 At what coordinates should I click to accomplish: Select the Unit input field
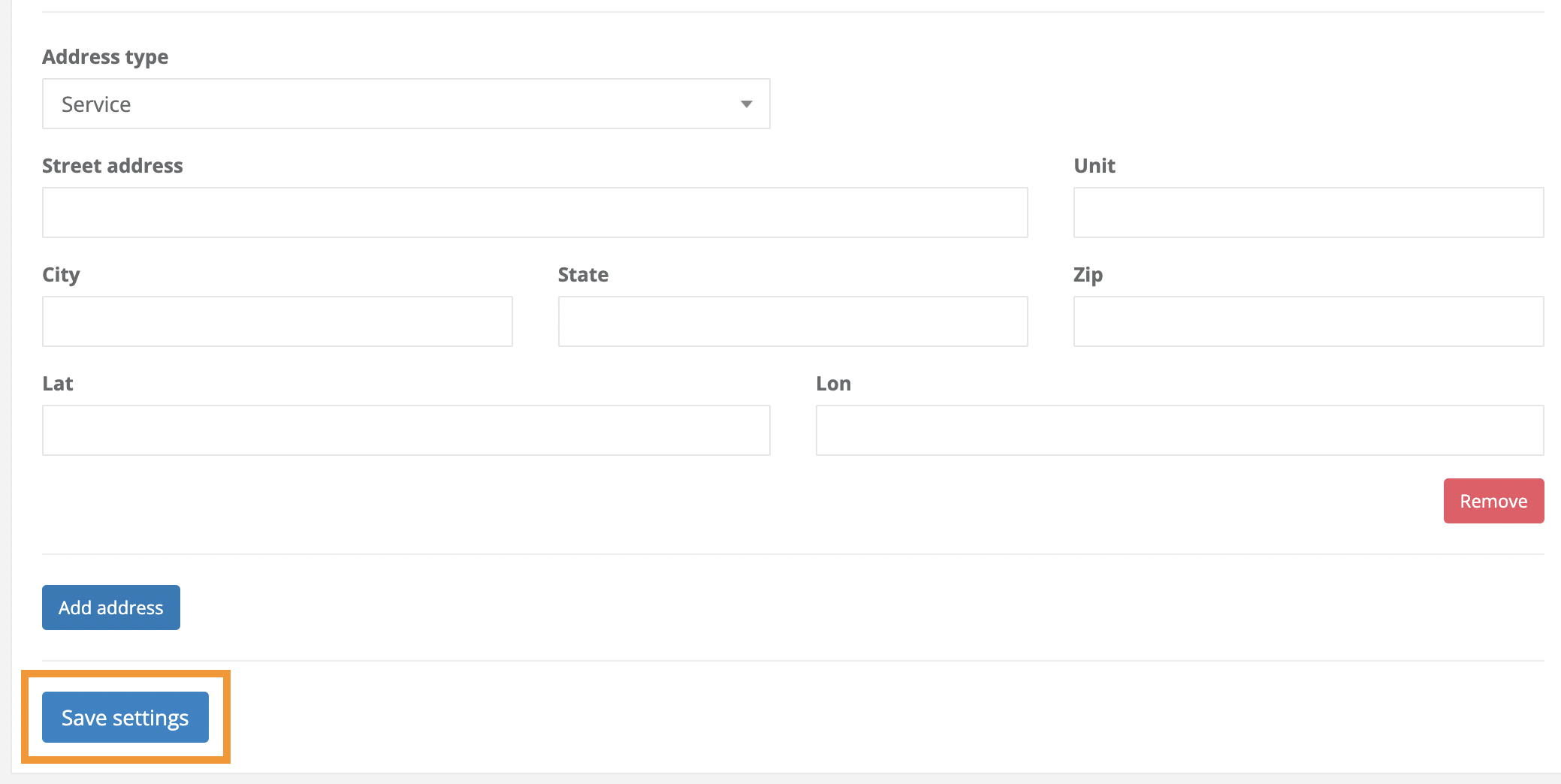point(1308,213)
